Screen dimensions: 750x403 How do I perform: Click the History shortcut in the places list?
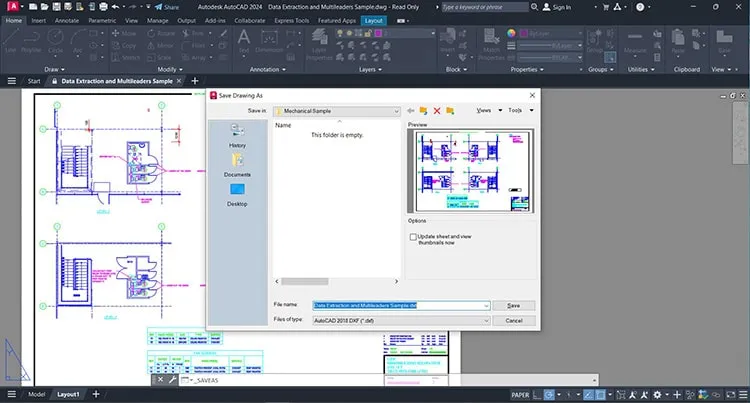click(237, 136)
